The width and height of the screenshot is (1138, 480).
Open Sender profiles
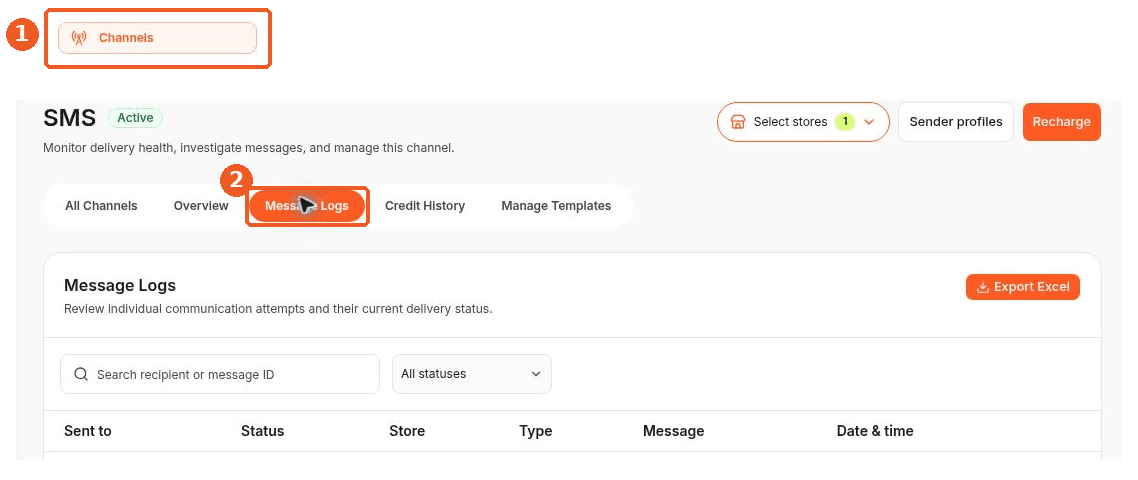click(956, 122)
